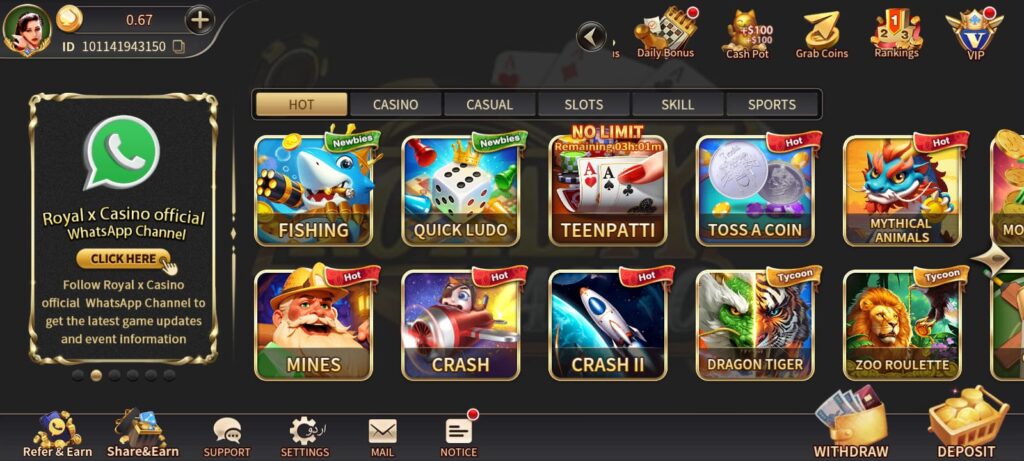The image size is (1024, 461).
Task: Open the Notice icon
Action: pyautogui.click(x=459, y=436)
